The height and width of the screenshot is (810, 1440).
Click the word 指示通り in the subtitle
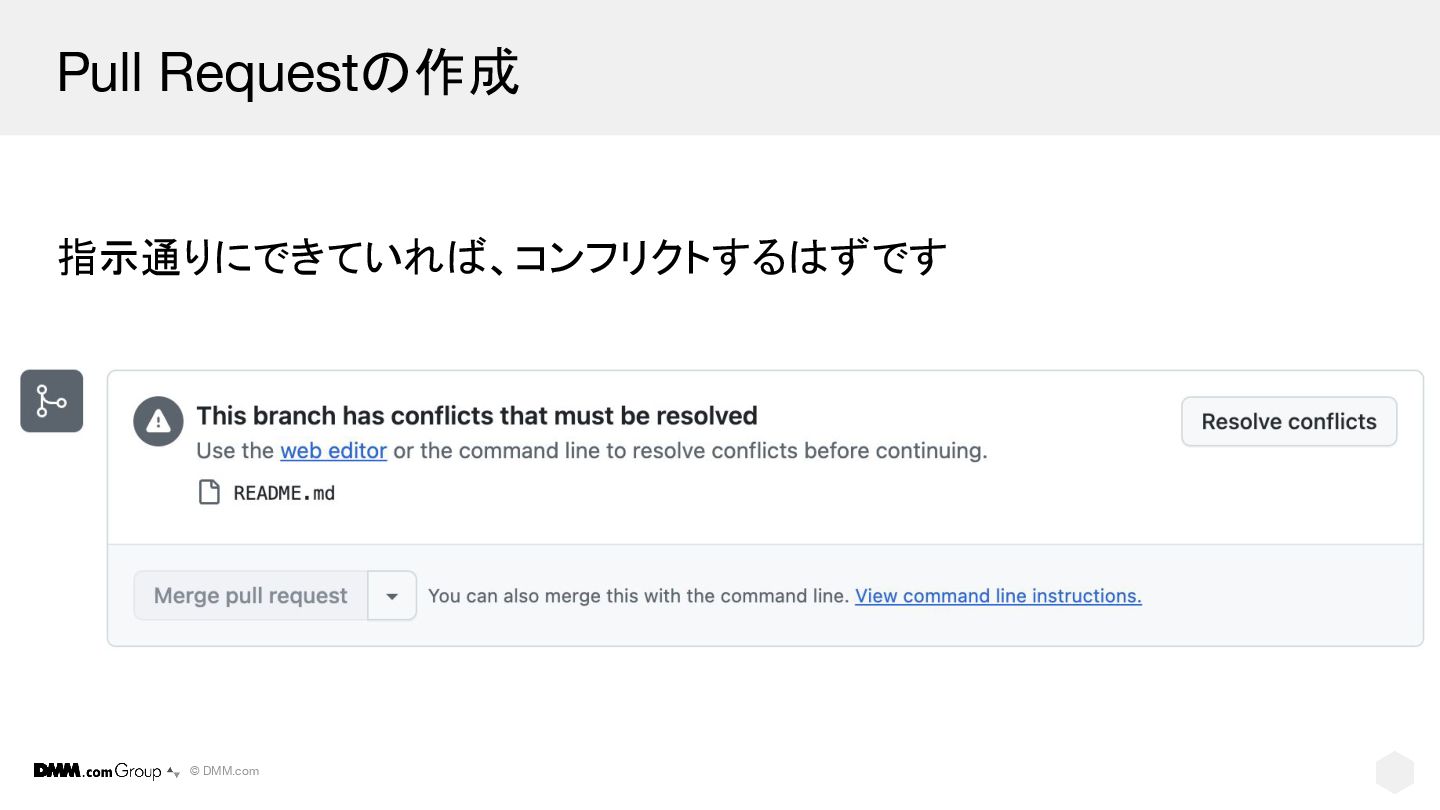[x=134, y=257]
